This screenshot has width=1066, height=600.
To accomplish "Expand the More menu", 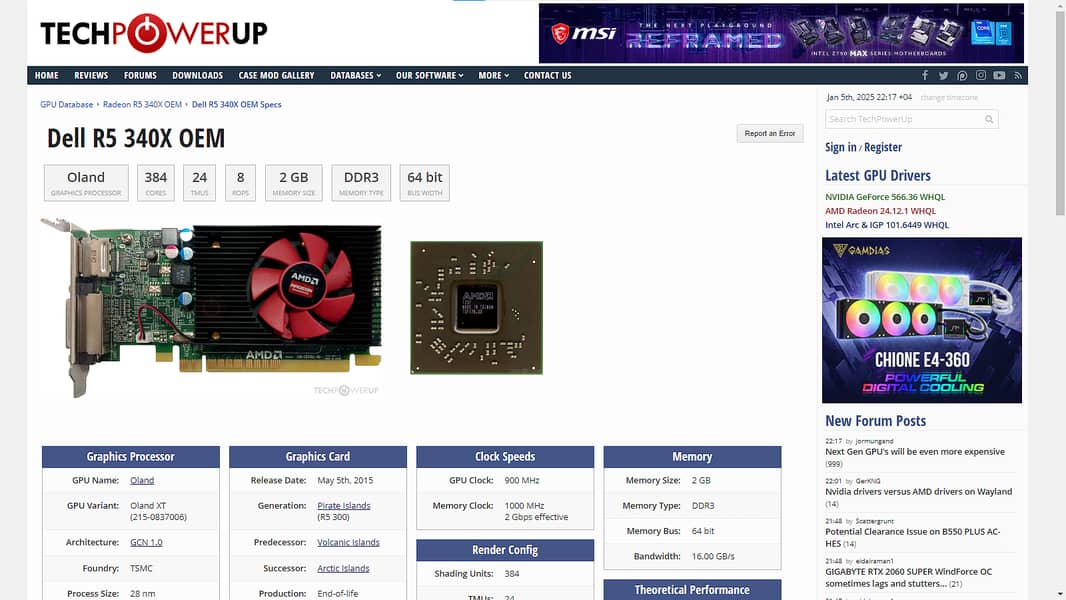I will (x=493, y=75).
